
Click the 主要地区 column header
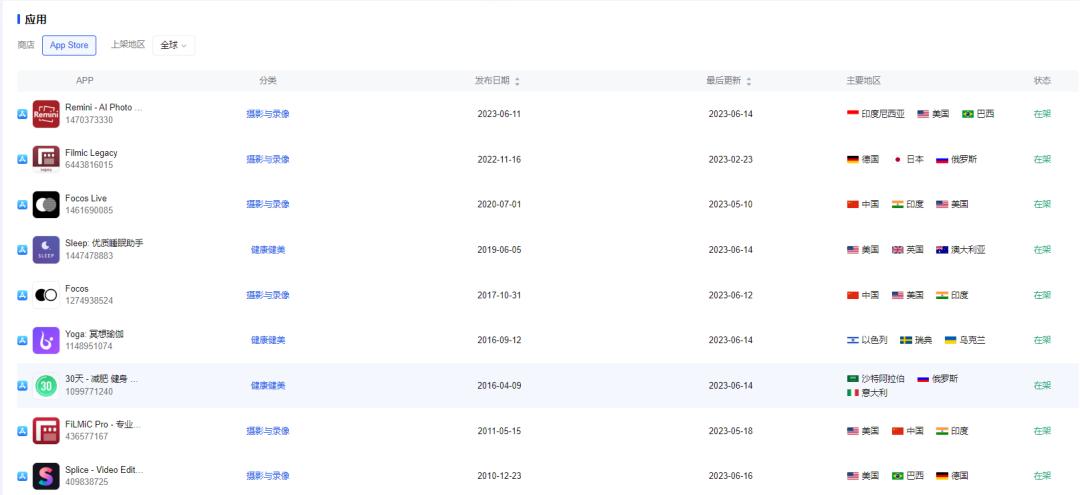864,81
